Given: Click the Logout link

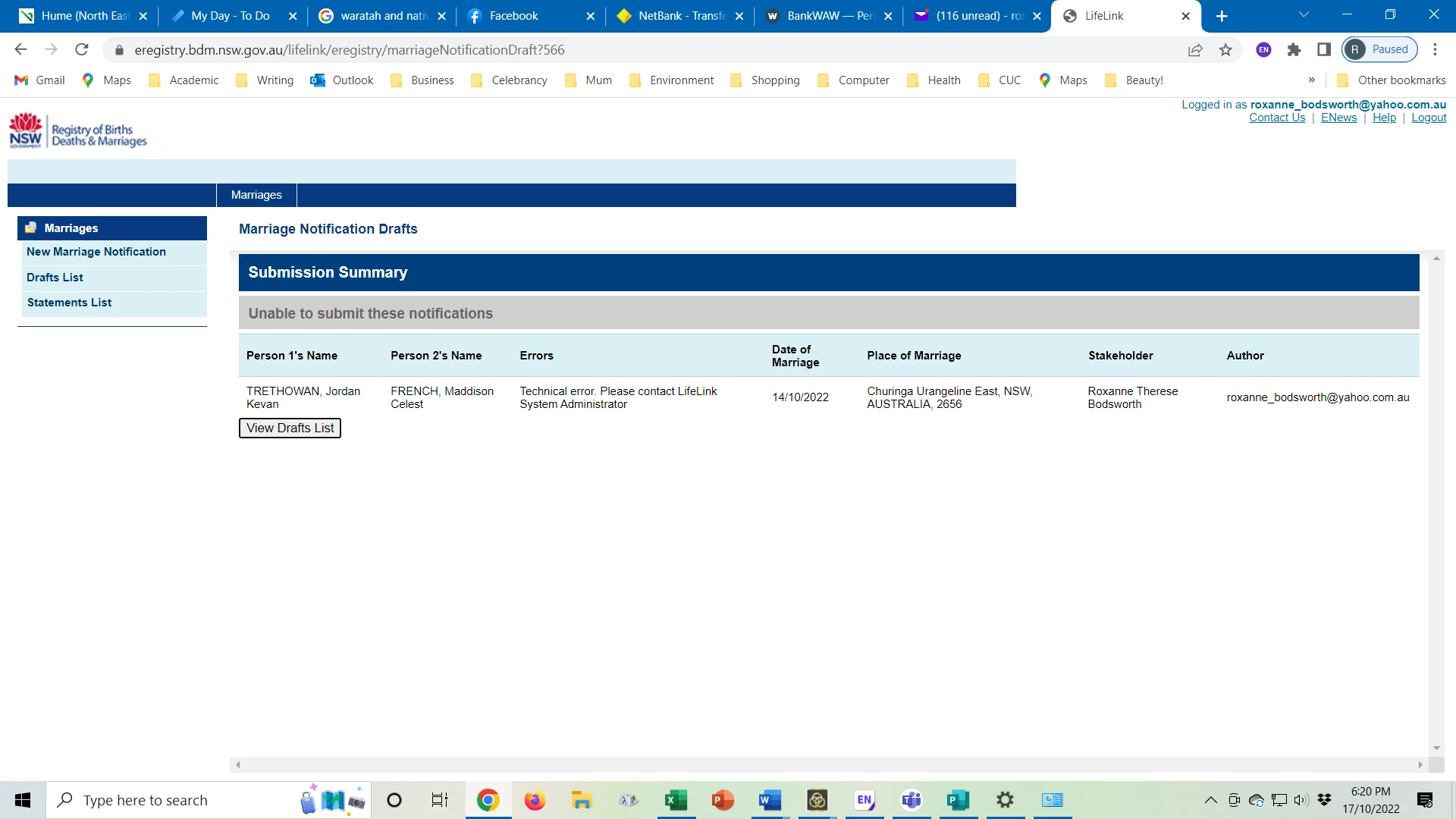Looking at the screenshot, I should (1428, 118).
